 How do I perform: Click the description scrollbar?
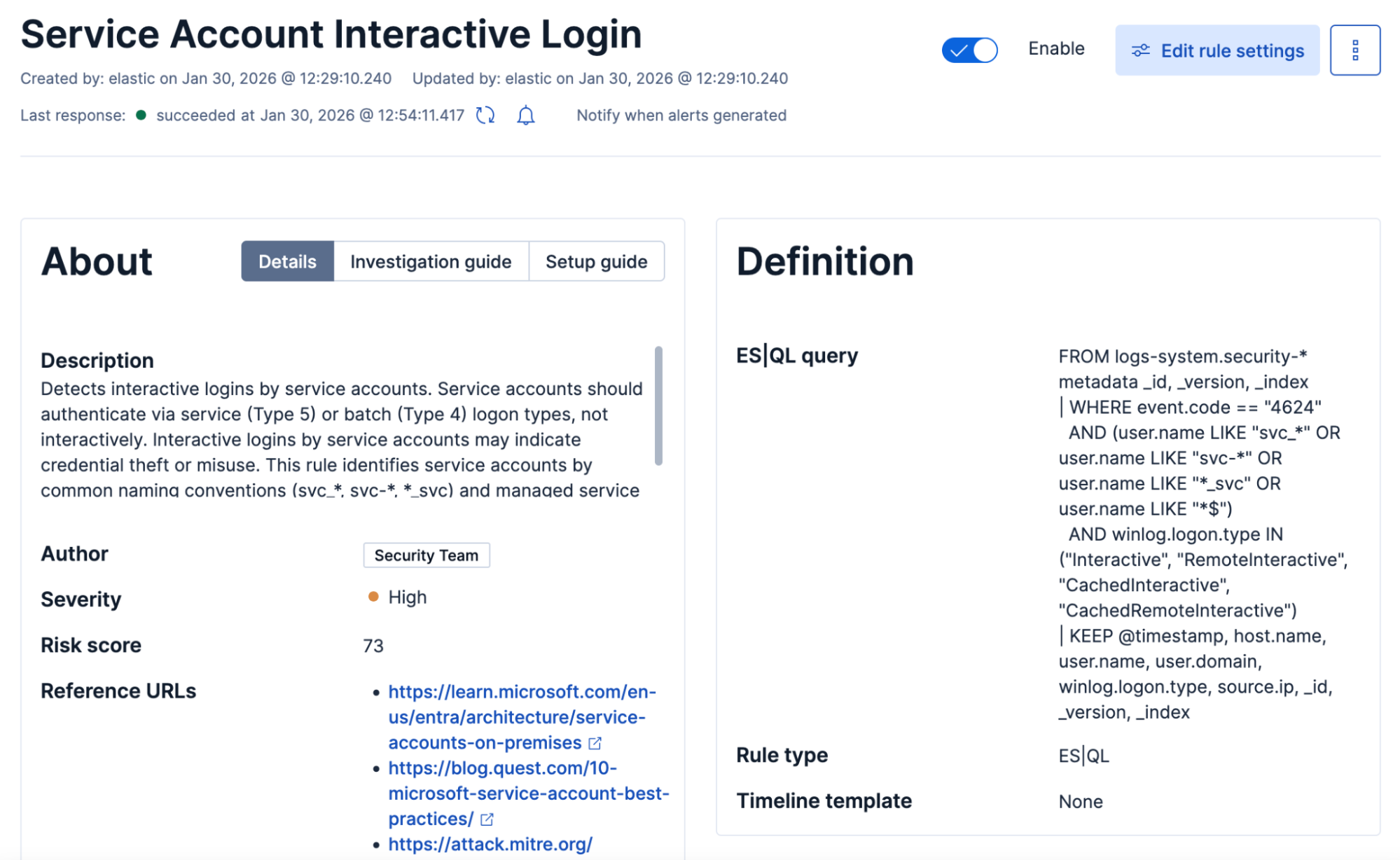(x=658, y=405)
